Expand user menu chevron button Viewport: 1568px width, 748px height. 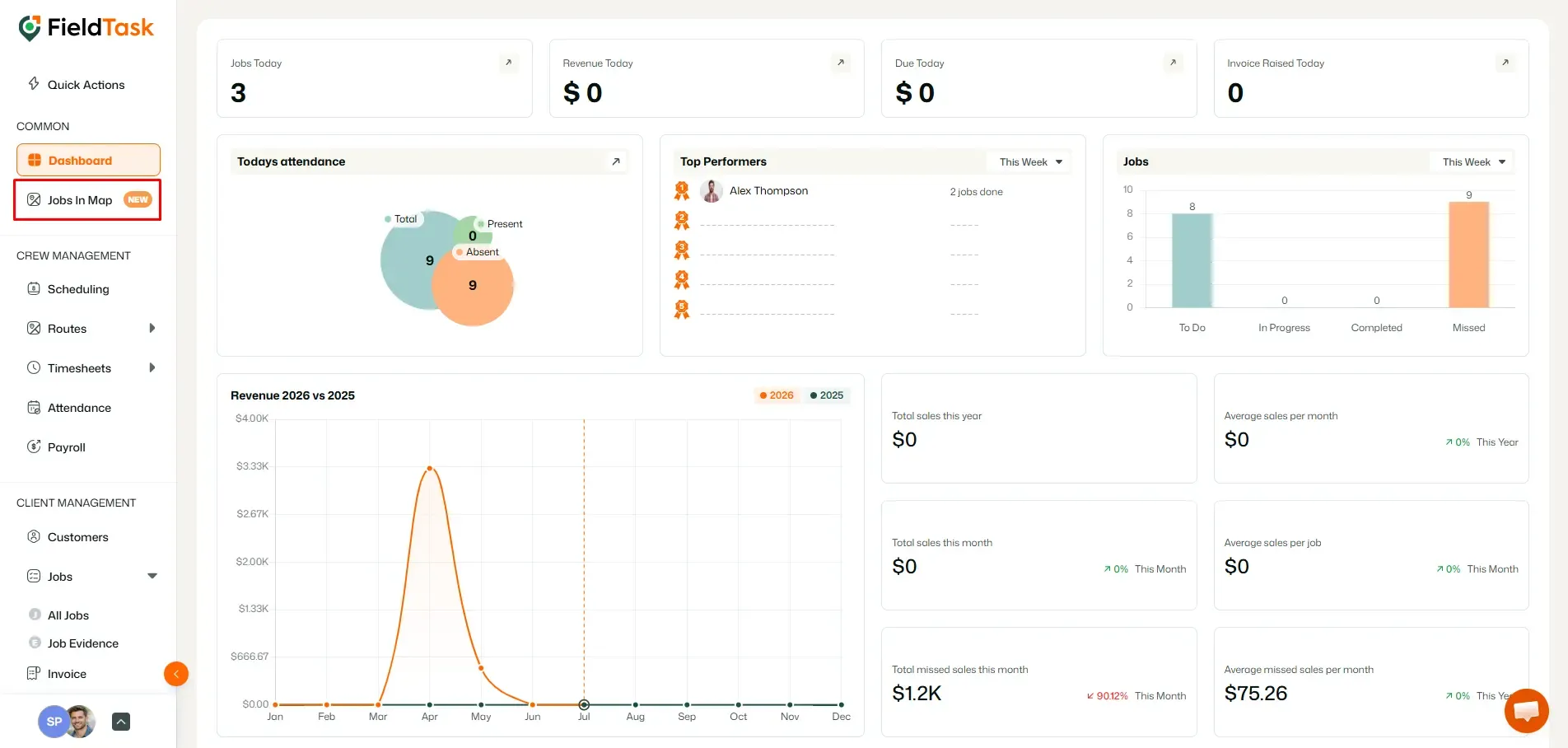click(121, 722)
